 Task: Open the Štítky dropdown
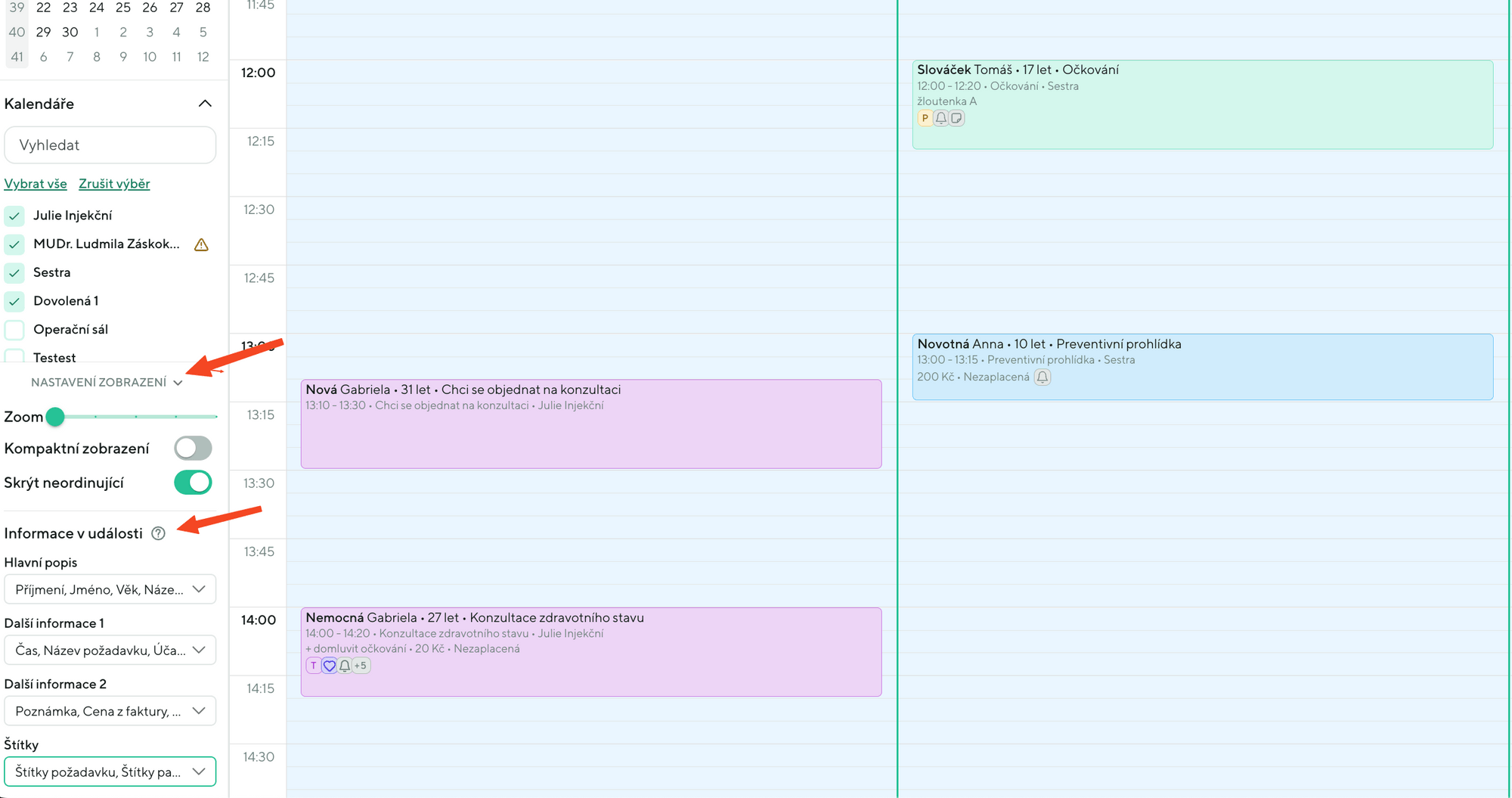click(110, 772)
